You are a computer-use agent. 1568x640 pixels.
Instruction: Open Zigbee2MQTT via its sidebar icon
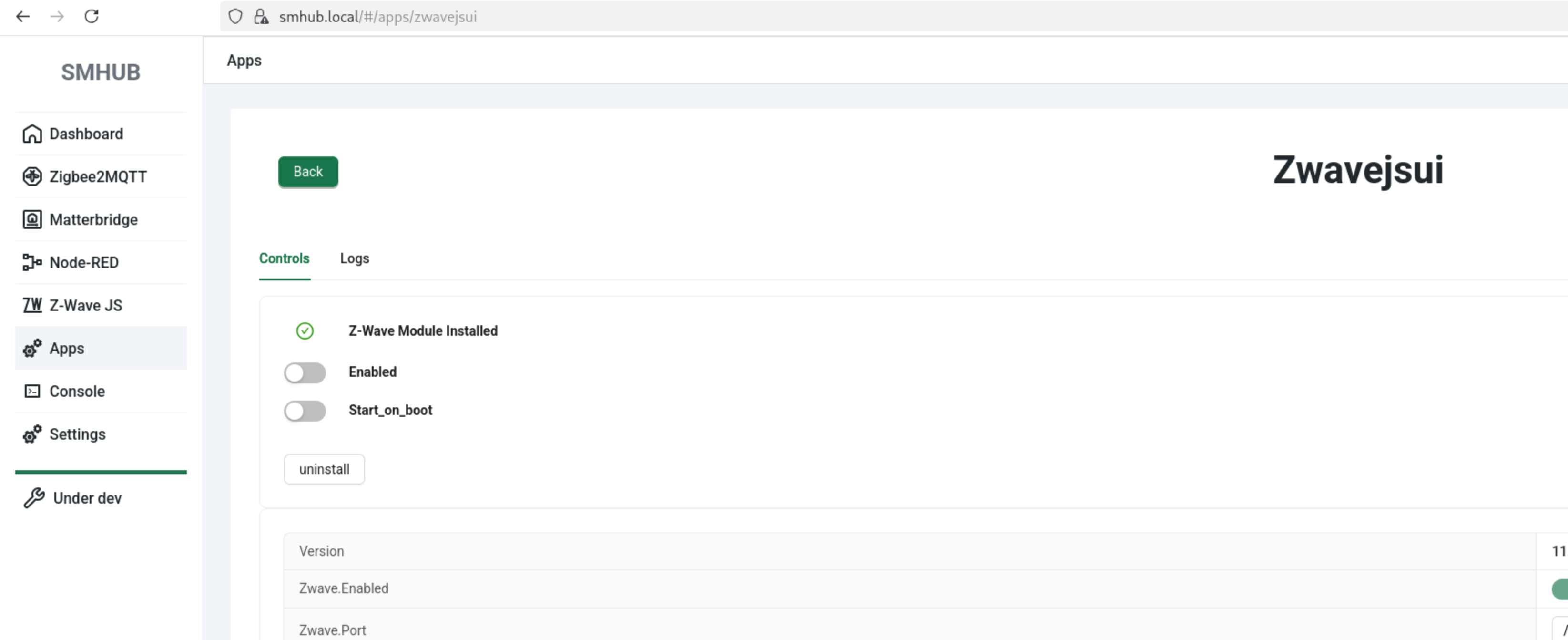31,176
